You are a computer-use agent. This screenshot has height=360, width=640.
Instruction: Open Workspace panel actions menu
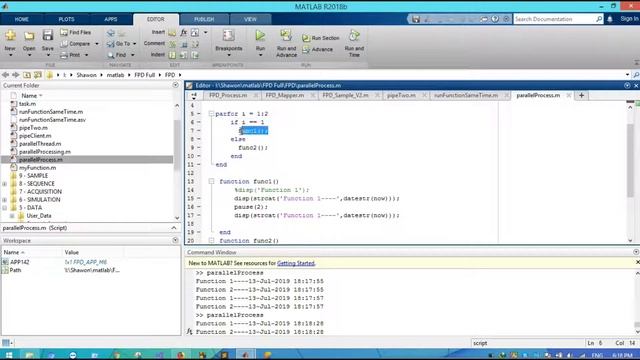click(x=176, y=240)
